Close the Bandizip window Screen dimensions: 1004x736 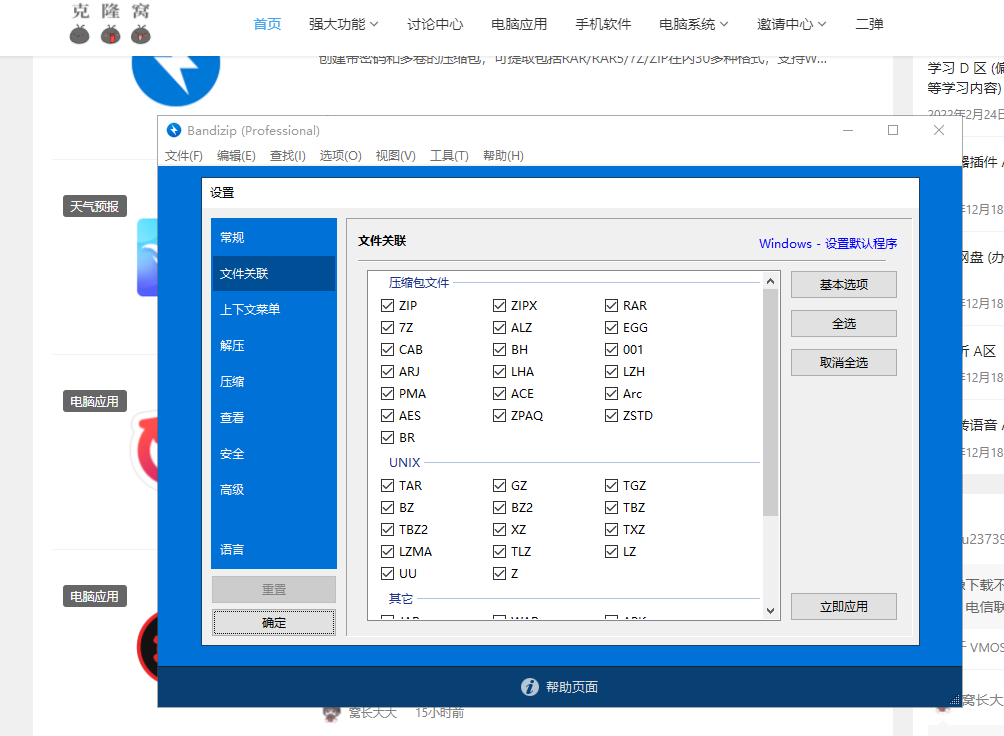tap(939, 130)
